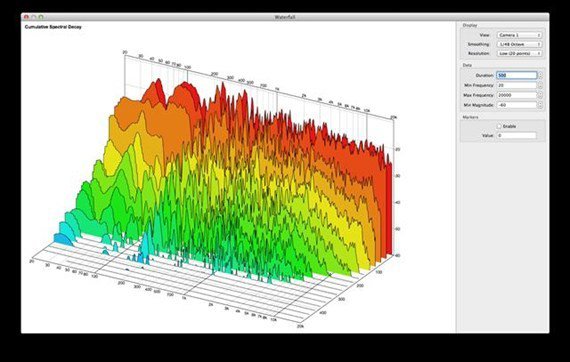Click the Max Frequency stepper control
This screenshot has width=570, height=362.
point(540,95)
